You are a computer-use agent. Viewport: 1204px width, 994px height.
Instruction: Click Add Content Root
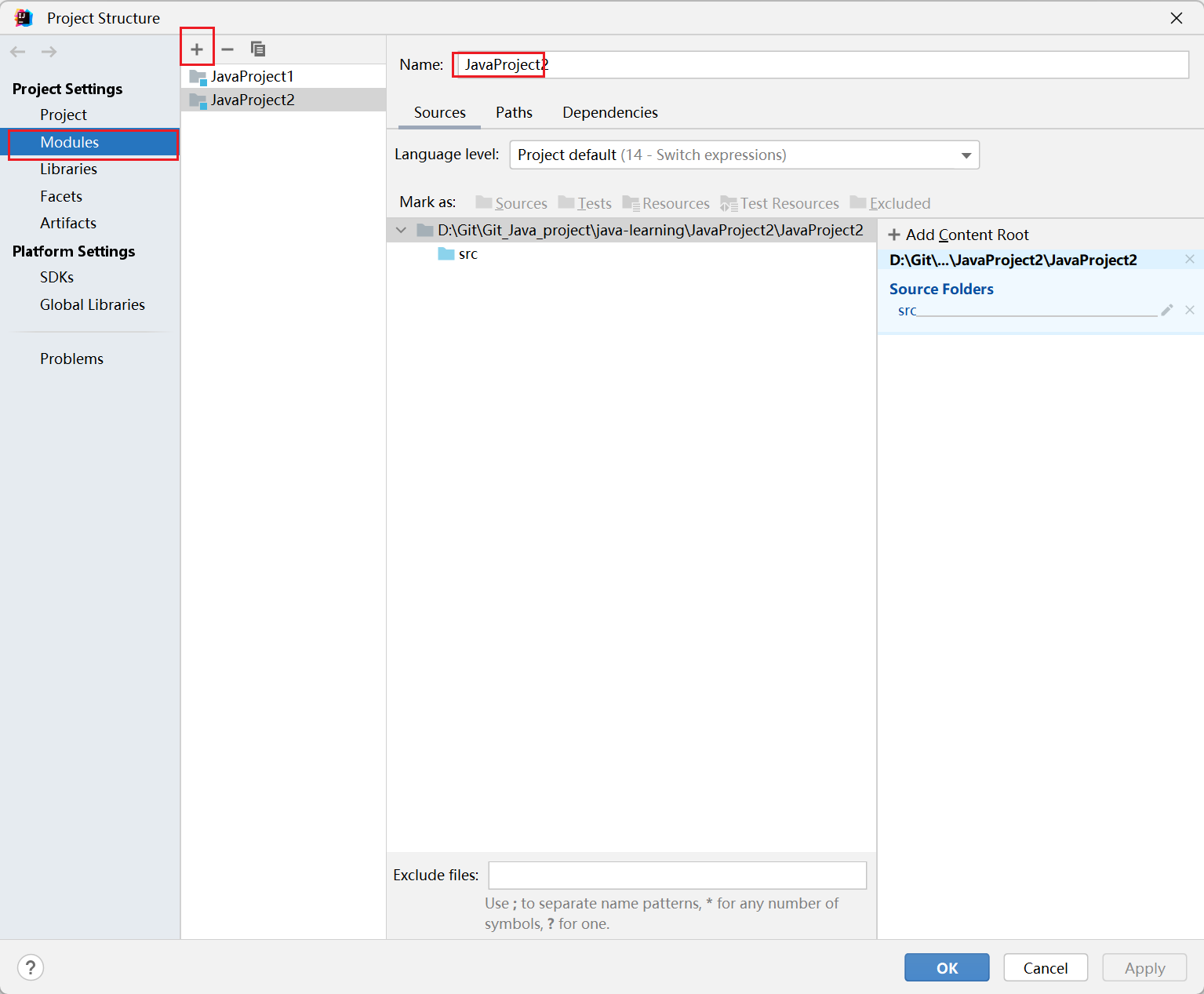958,235
